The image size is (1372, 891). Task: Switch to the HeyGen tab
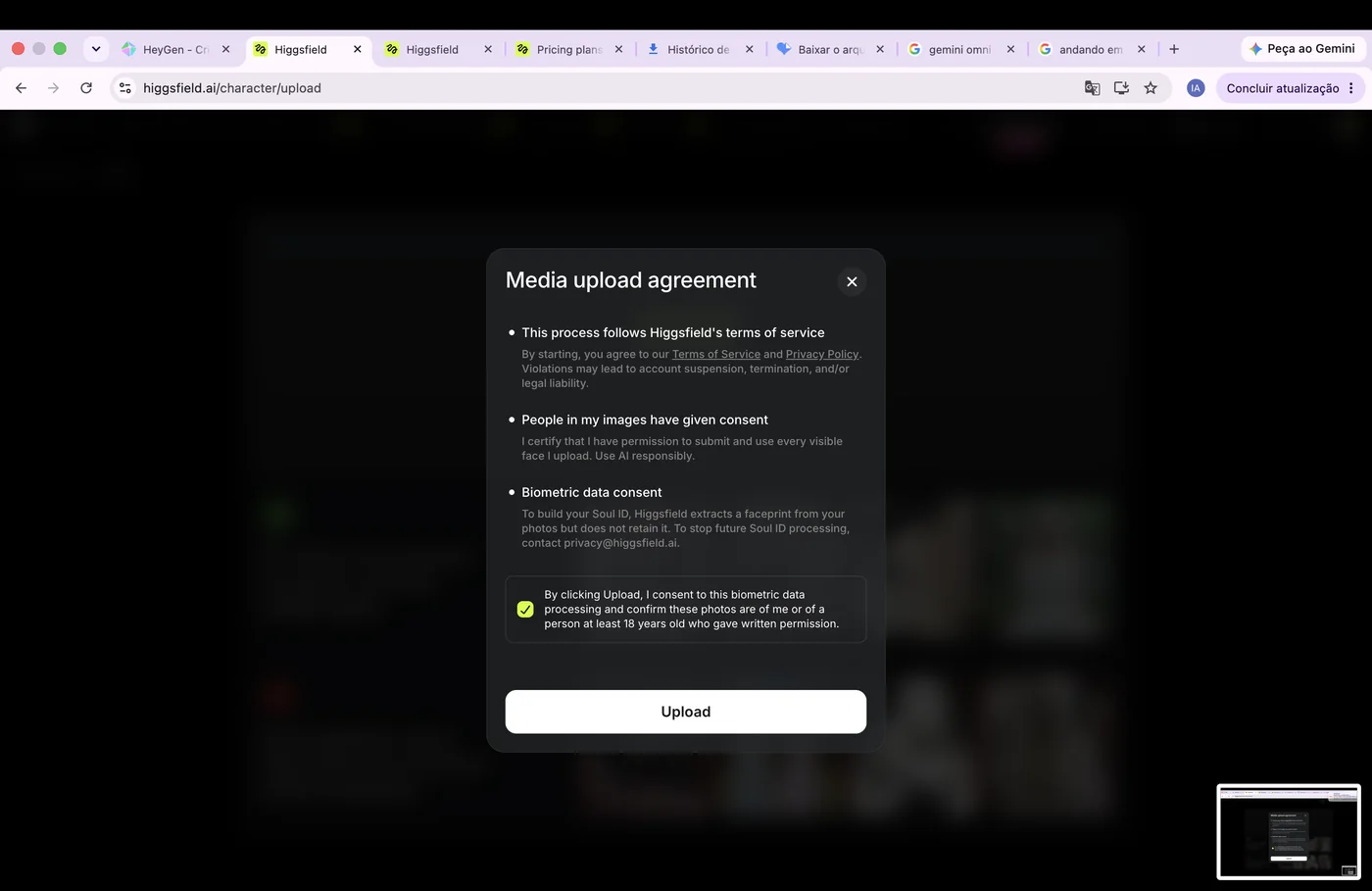click(174, 49)
